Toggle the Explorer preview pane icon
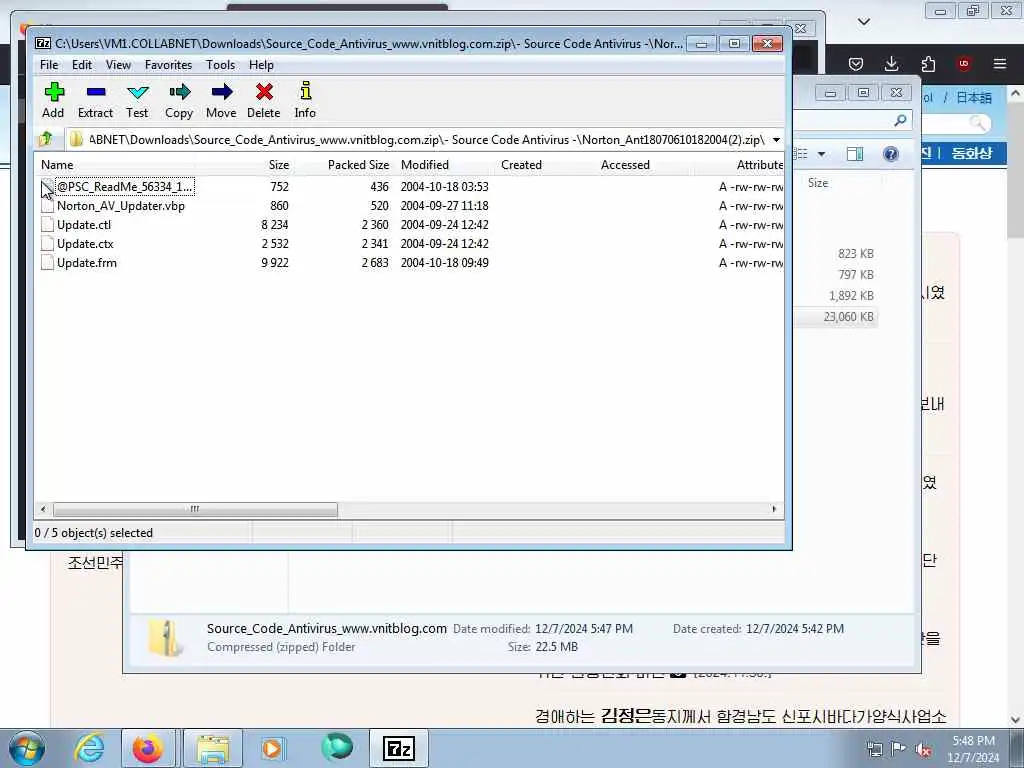 [x=854, y=154]
